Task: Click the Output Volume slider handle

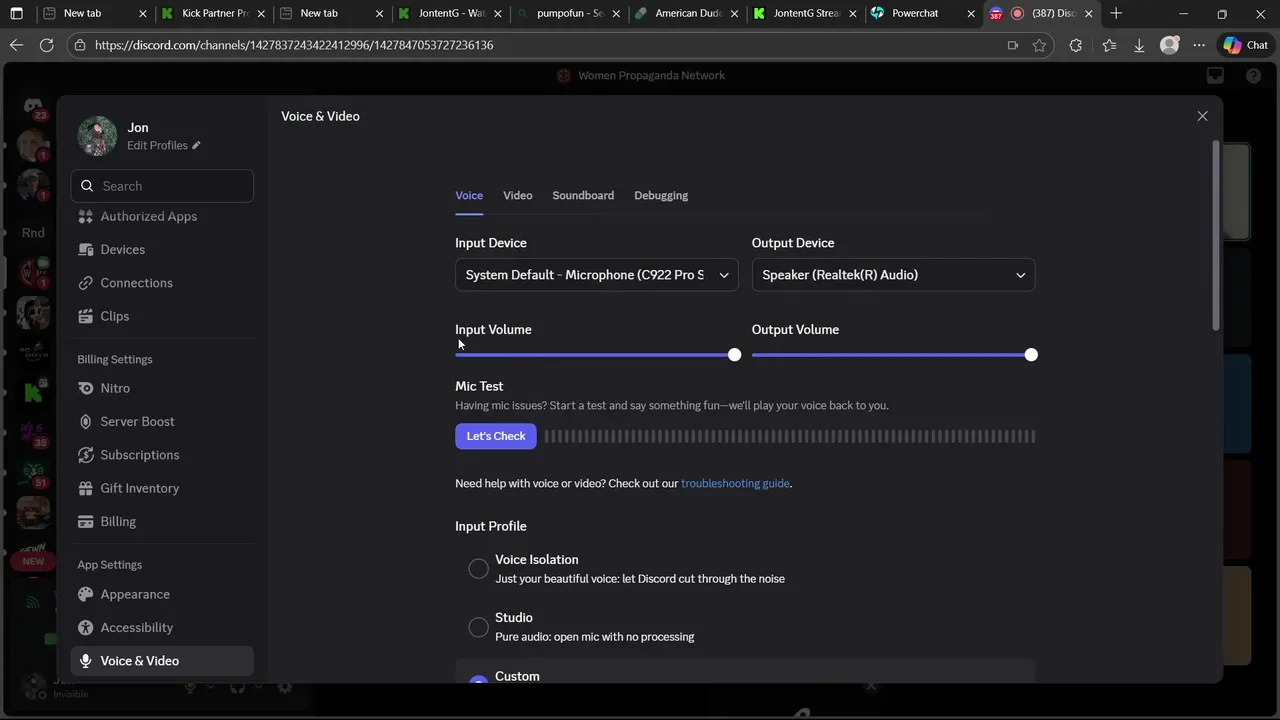Action: (1031, 355)
